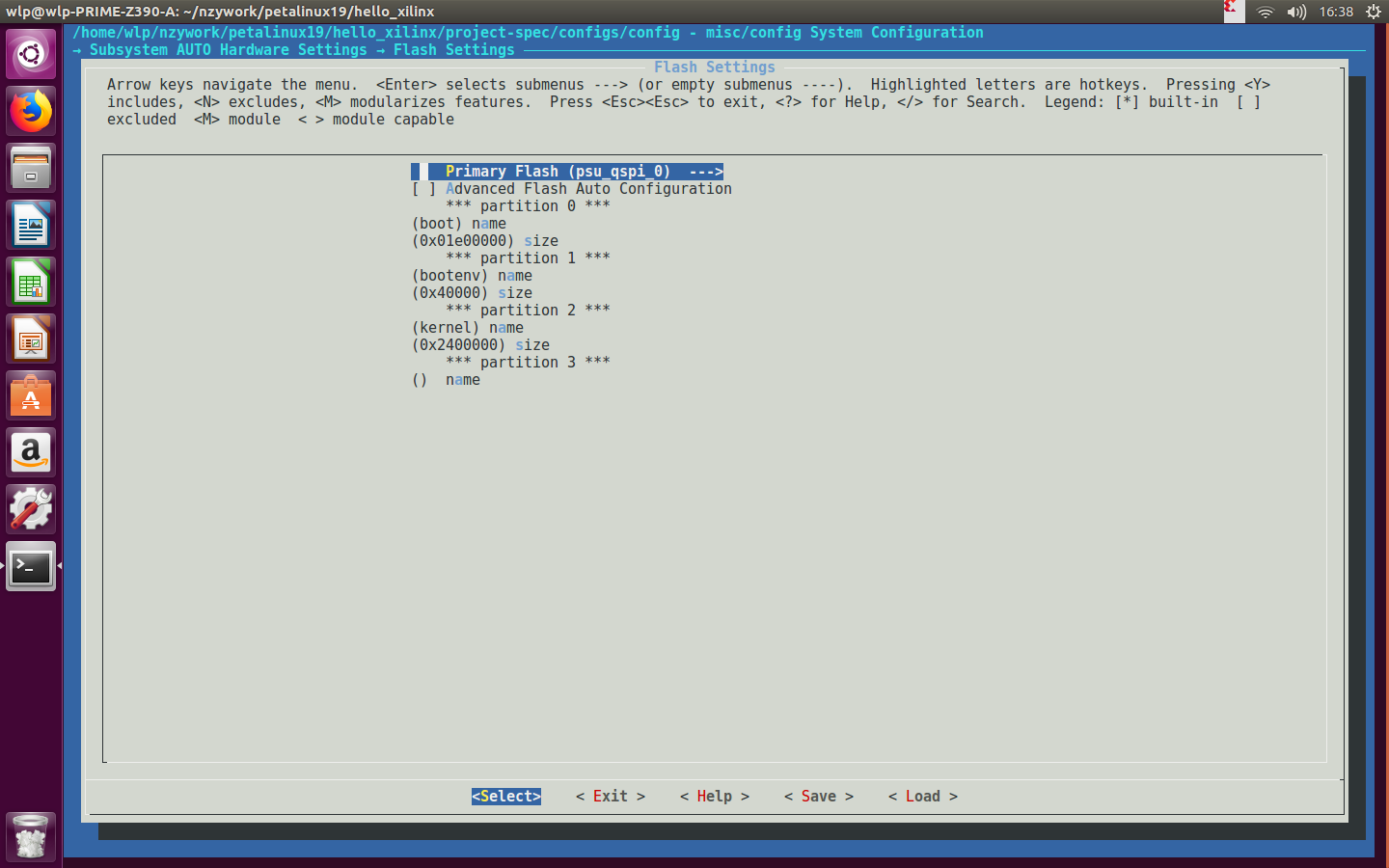Image resolution: width=1389 pixels, height=868 pixels.
Task: Open Firefox from the launcher
Action: pos(30,110)
